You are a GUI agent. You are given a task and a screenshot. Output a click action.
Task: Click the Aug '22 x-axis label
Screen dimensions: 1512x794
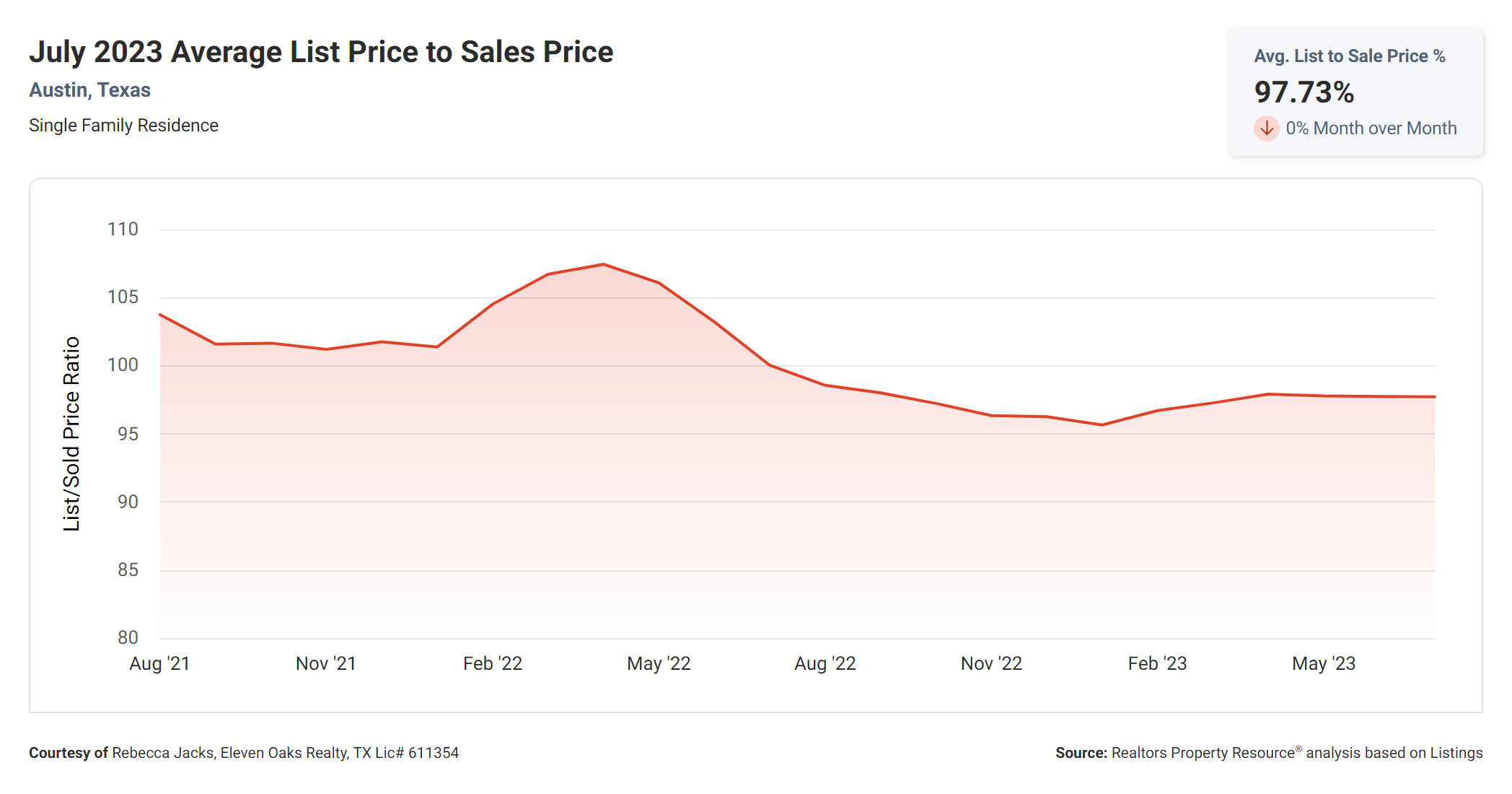click(x=825, y=663)
